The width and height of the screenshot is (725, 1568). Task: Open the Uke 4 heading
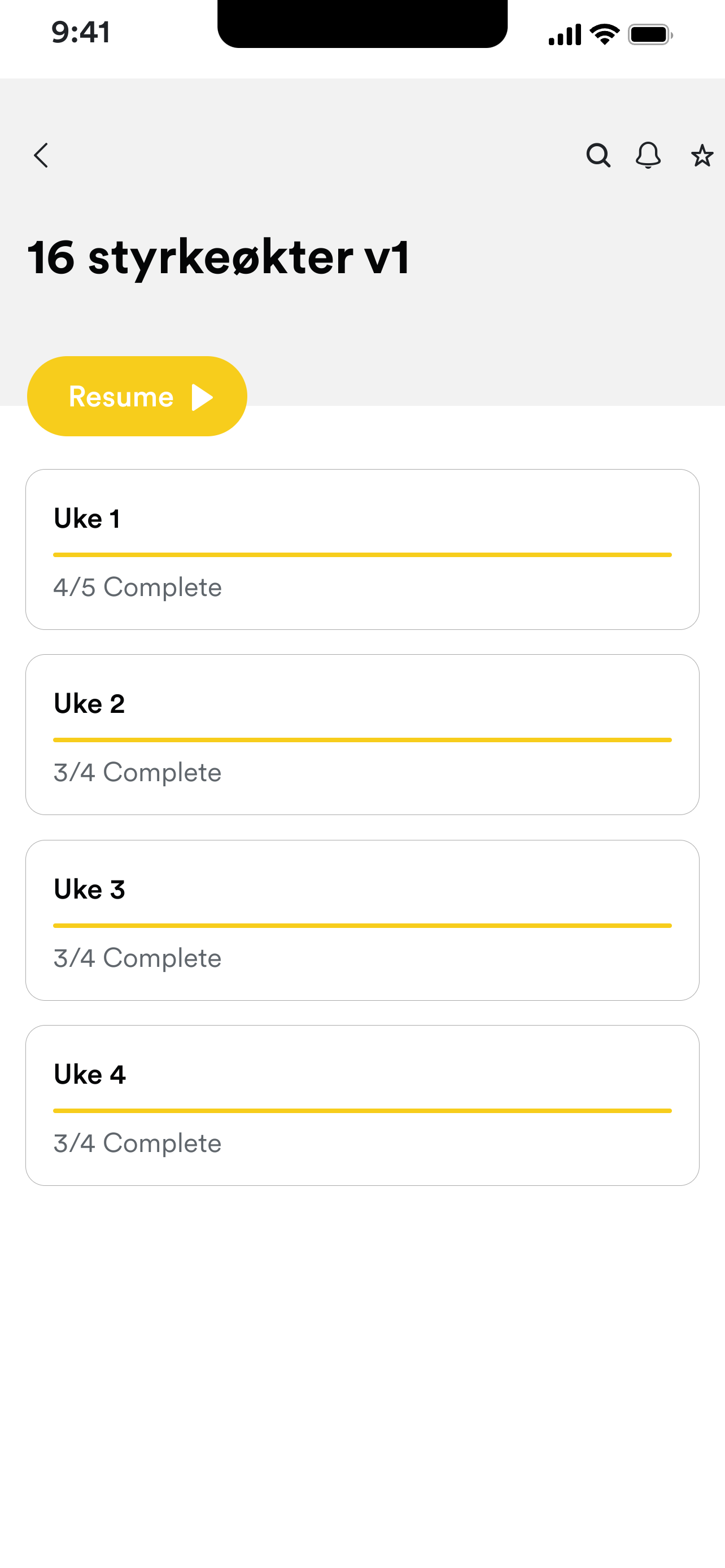89,1074
